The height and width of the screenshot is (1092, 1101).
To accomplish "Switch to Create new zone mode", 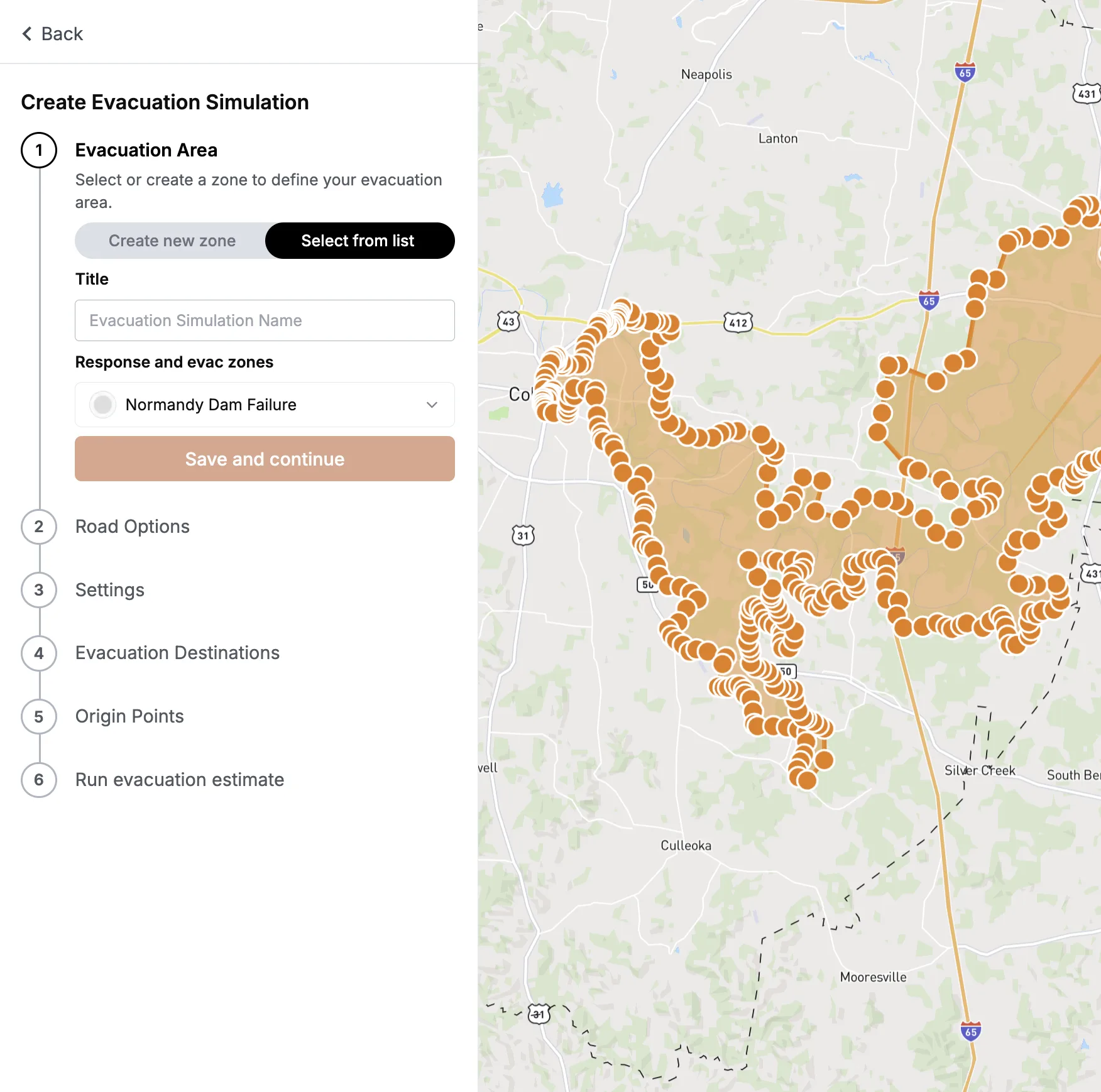I will [172, 241].
